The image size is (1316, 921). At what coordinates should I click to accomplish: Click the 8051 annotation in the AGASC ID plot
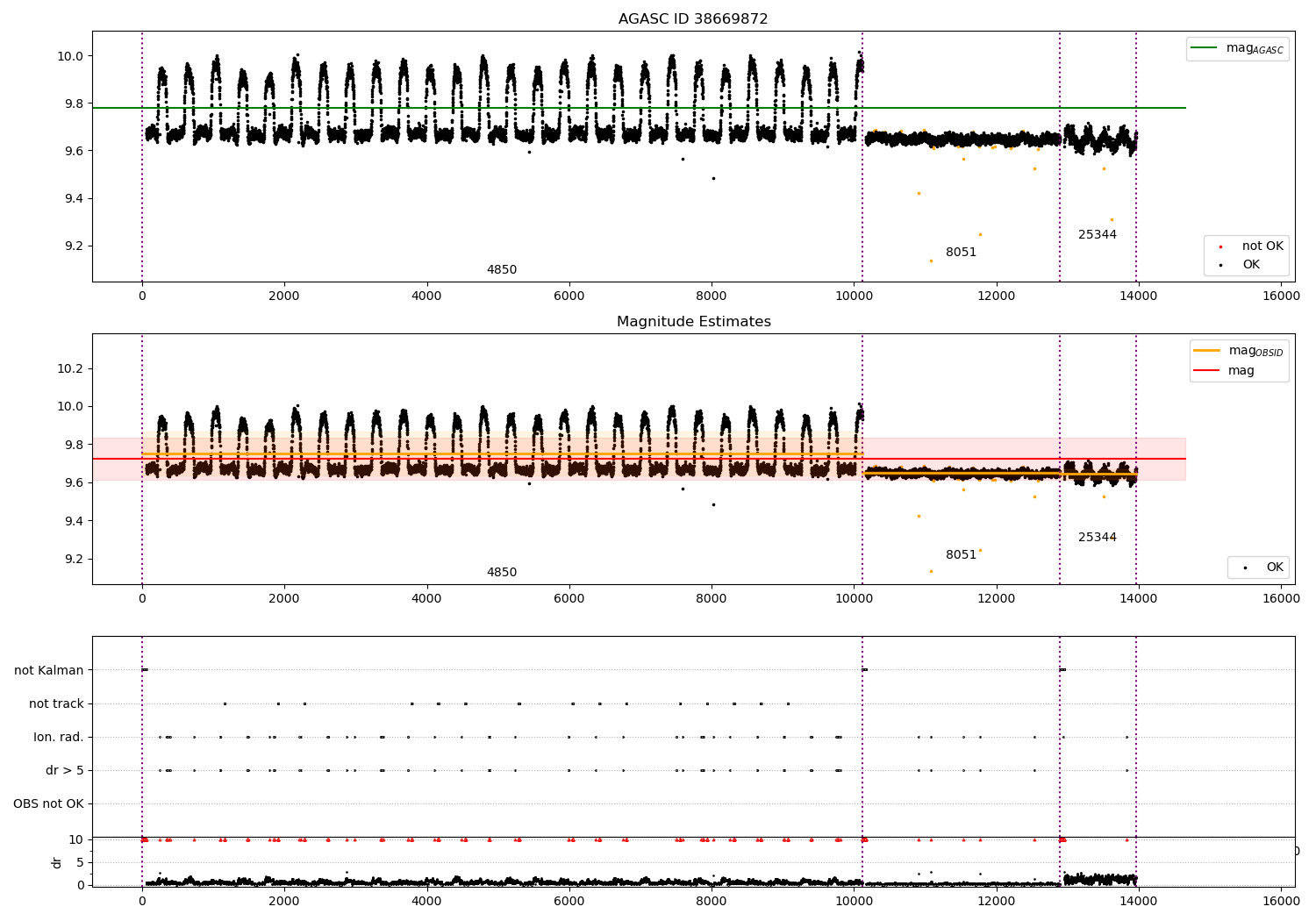[x=961, y=253]
